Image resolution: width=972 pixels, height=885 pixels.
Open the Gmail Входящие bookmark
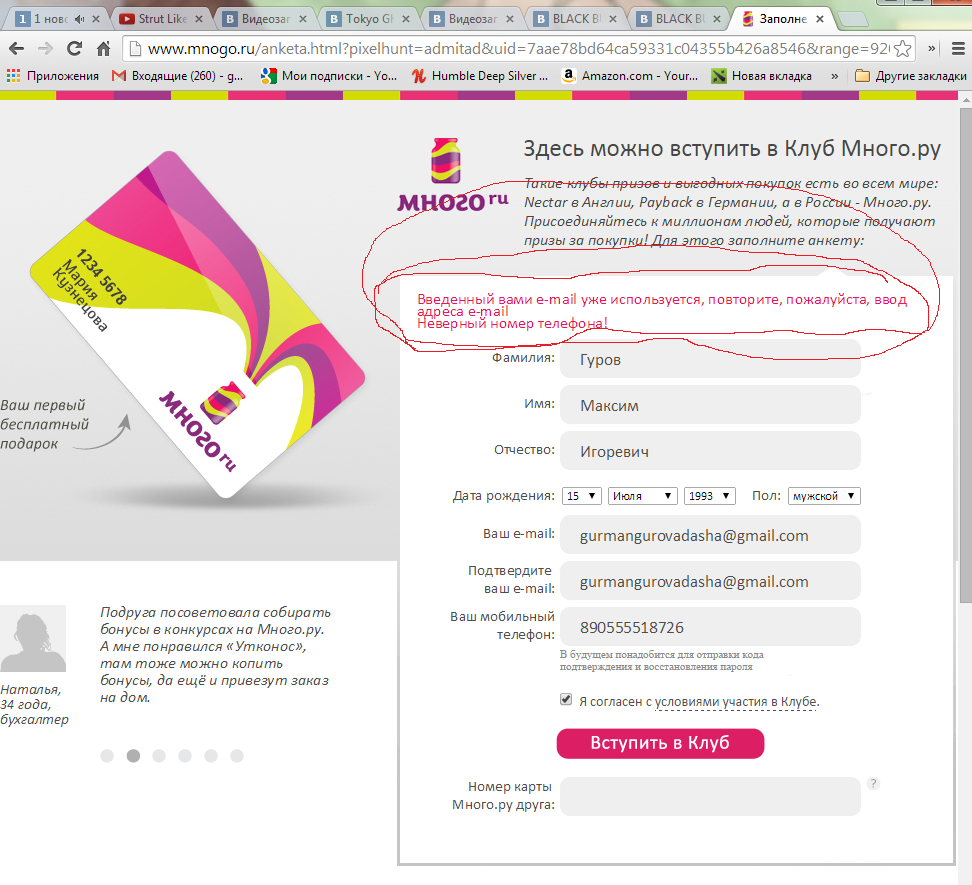point(177,76)
